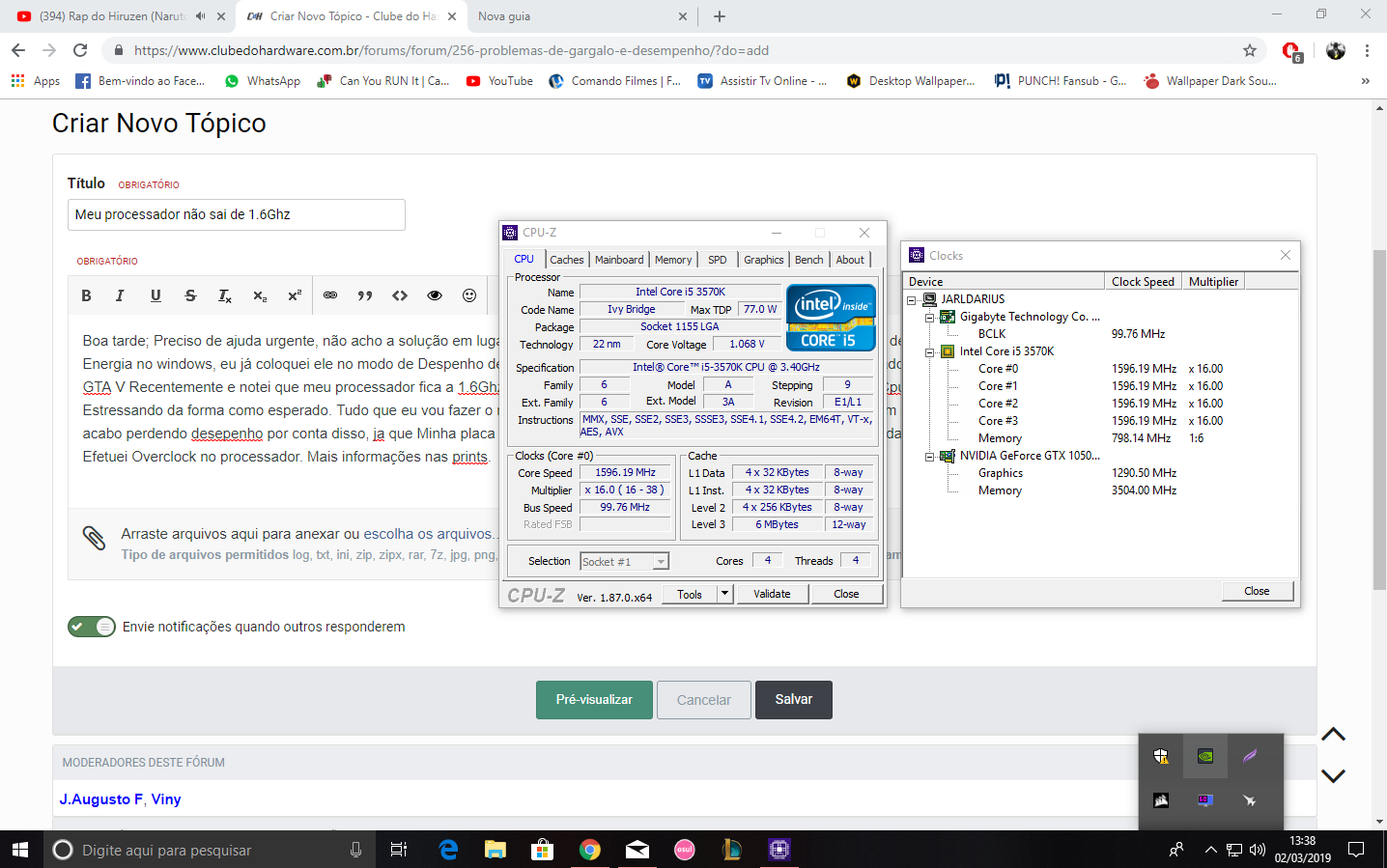This screenshot has width=1387, height=868.
Task: Bookmark this page with the star icon
Action: pyautogui.click(x=1250, y=50)
